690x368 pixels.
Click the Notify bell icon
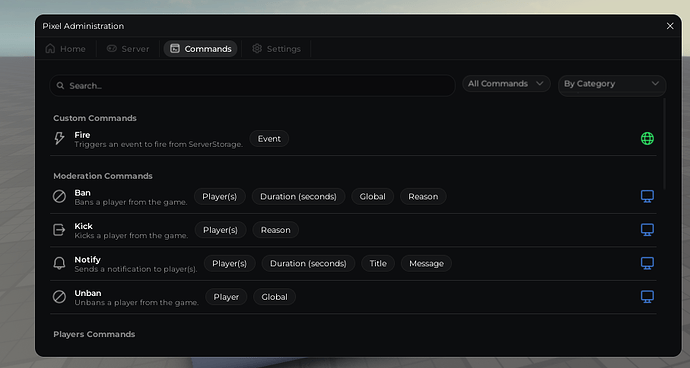59,263
